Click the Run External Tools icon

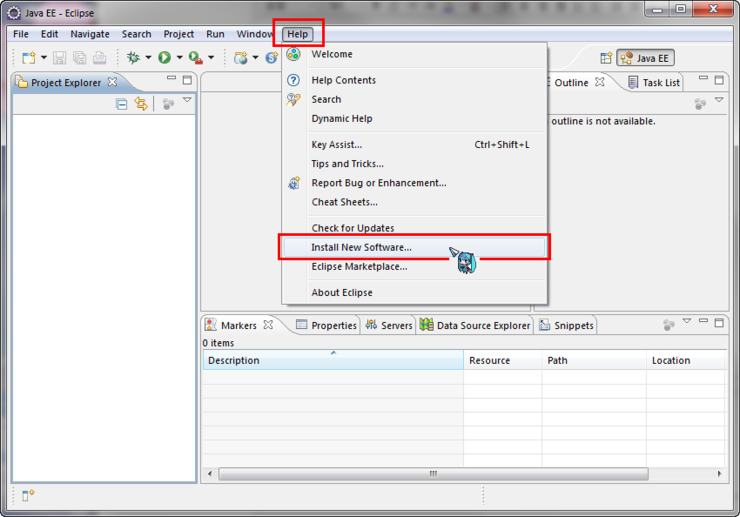tap(195, 58)
